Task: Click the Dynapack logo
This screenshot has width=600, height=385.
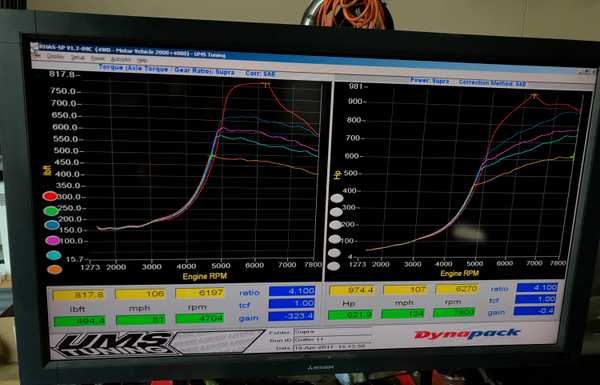Action: pyautogui.click(x=467, y=334)
